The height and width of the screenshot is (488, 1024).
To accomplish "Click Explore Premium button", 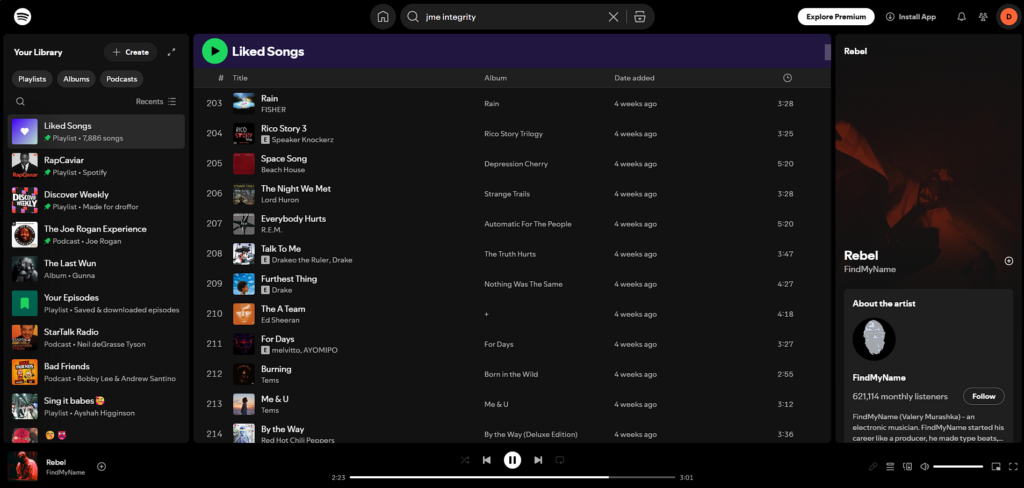I will click(836, 17).
